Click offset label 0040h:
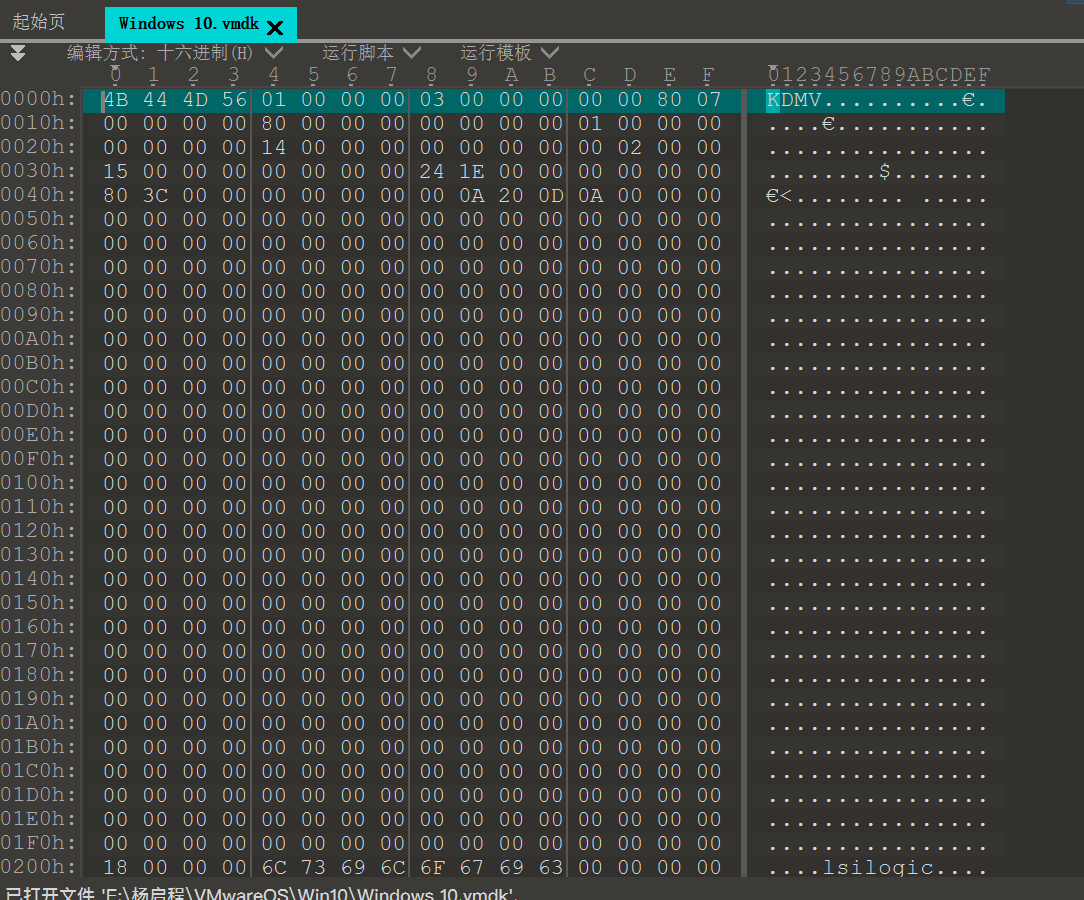The width and height of the screenshot is (1084, 900). [x=38, y=196]
